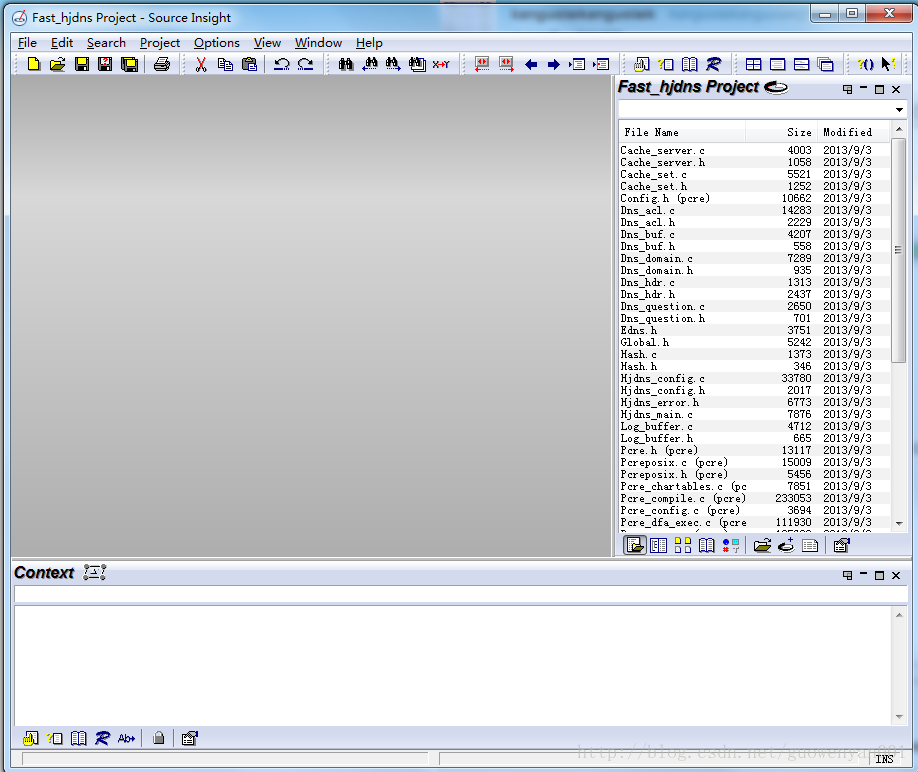This screenshot has width=918, height=772.
Task: Click the Copy toolbar icon
Action: 225,64
